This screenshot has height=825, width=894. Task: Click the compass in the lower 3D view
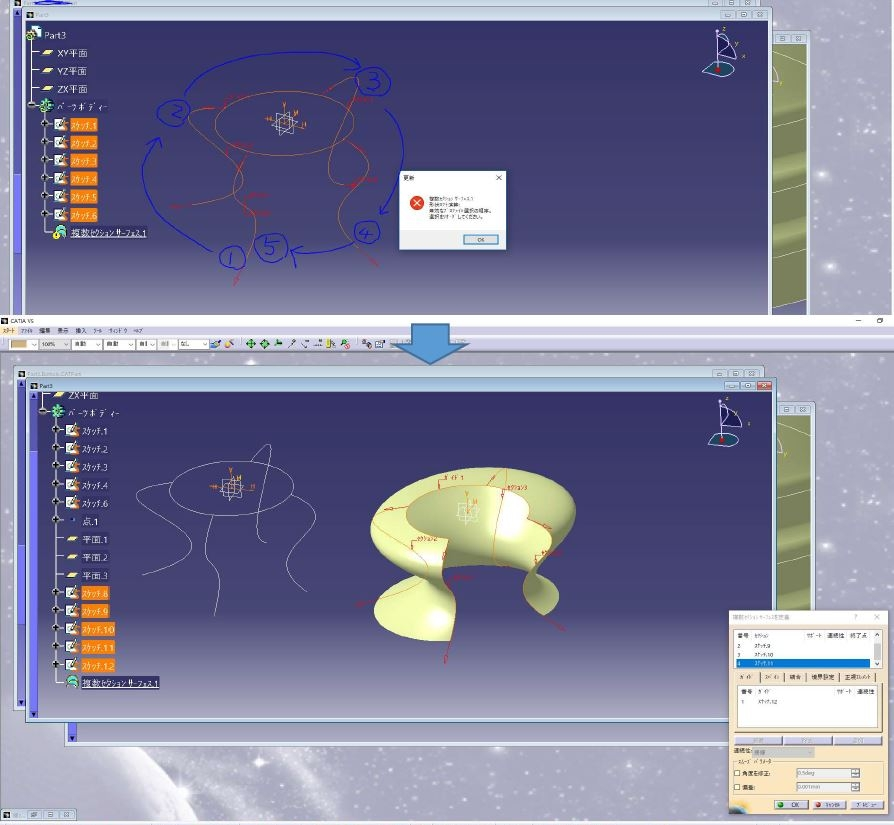click(x=726, y=423)
